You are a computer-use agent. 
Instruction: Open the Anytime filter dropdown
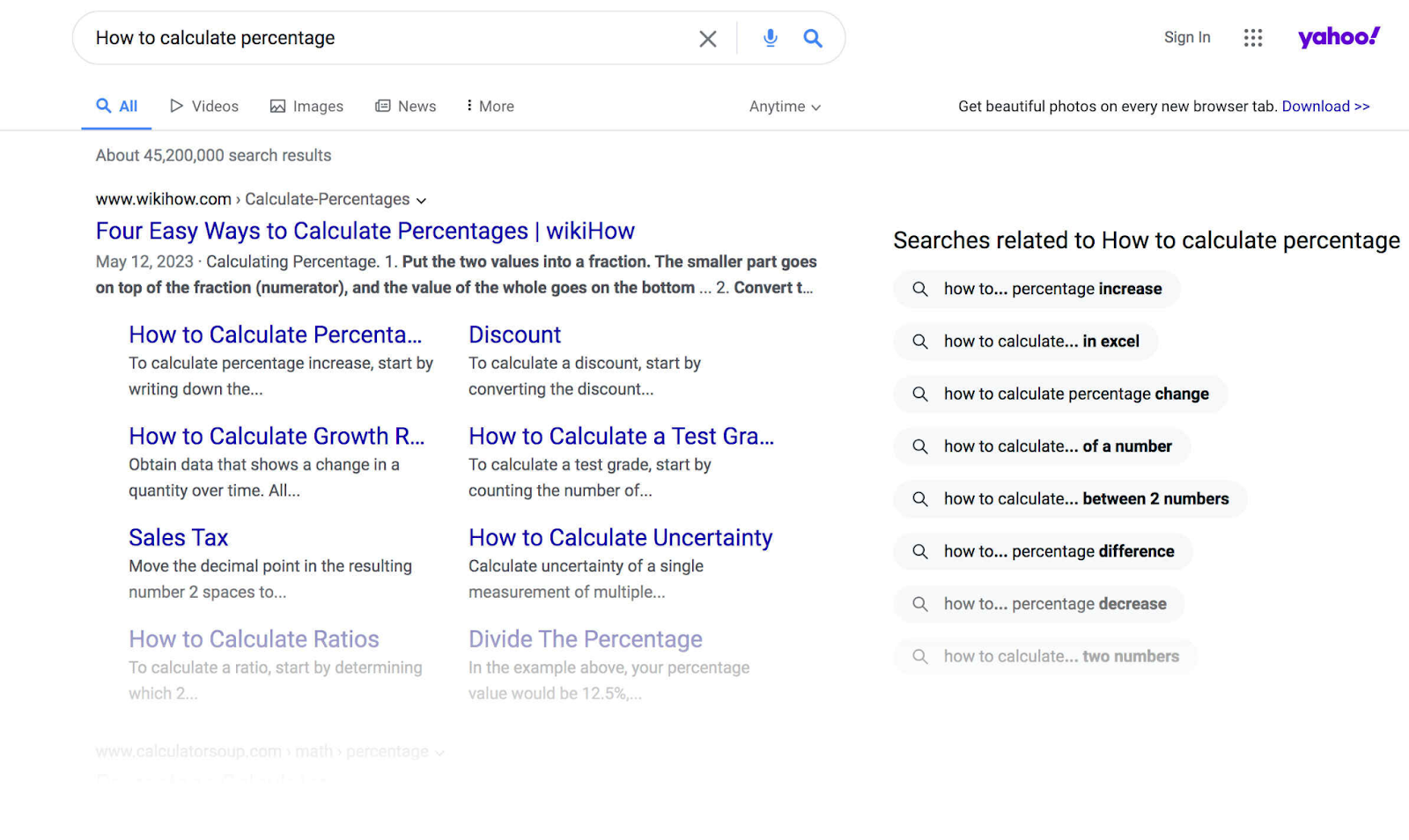coord(783,106)
